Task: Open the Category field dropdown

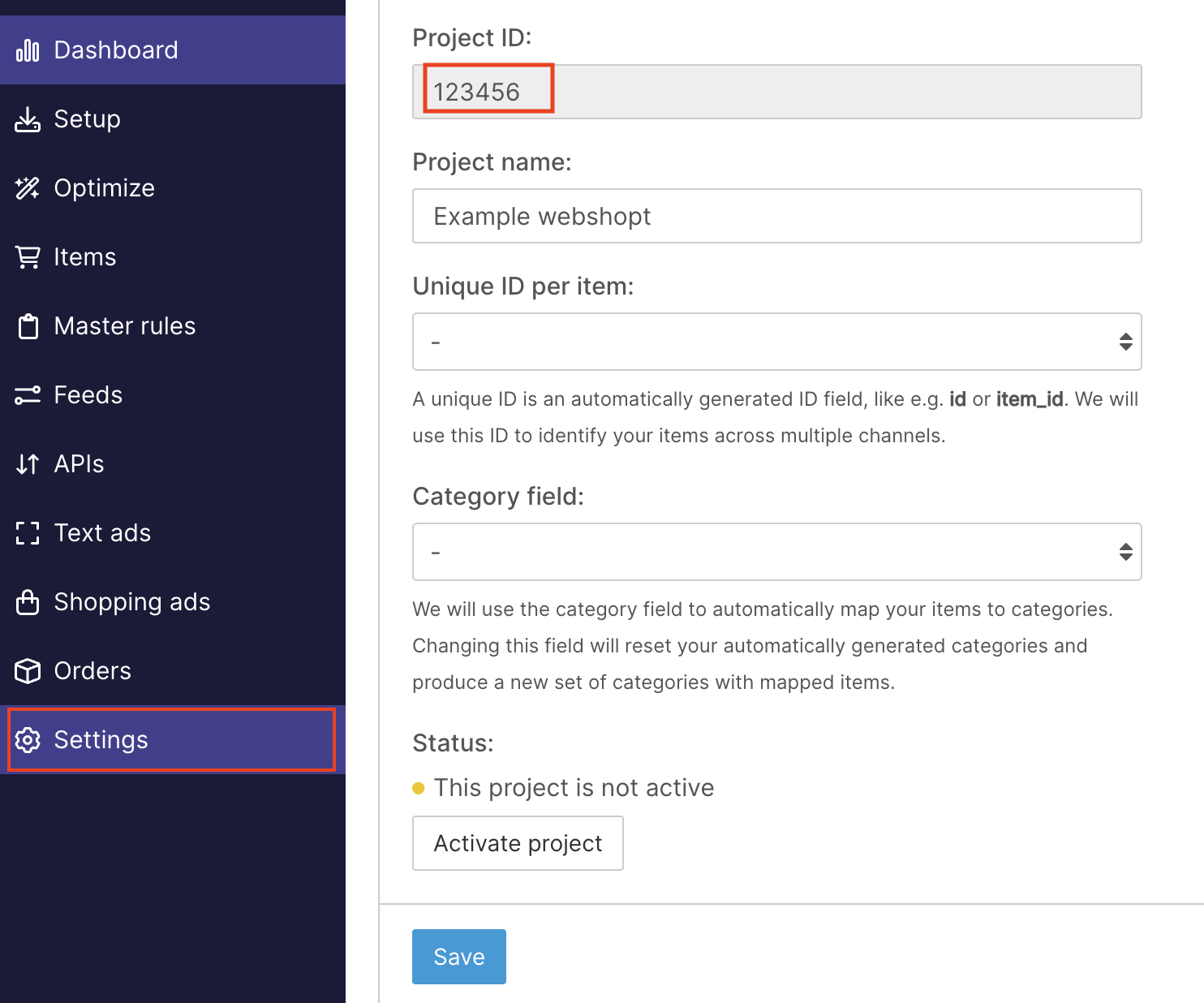Action: (776, 552)
